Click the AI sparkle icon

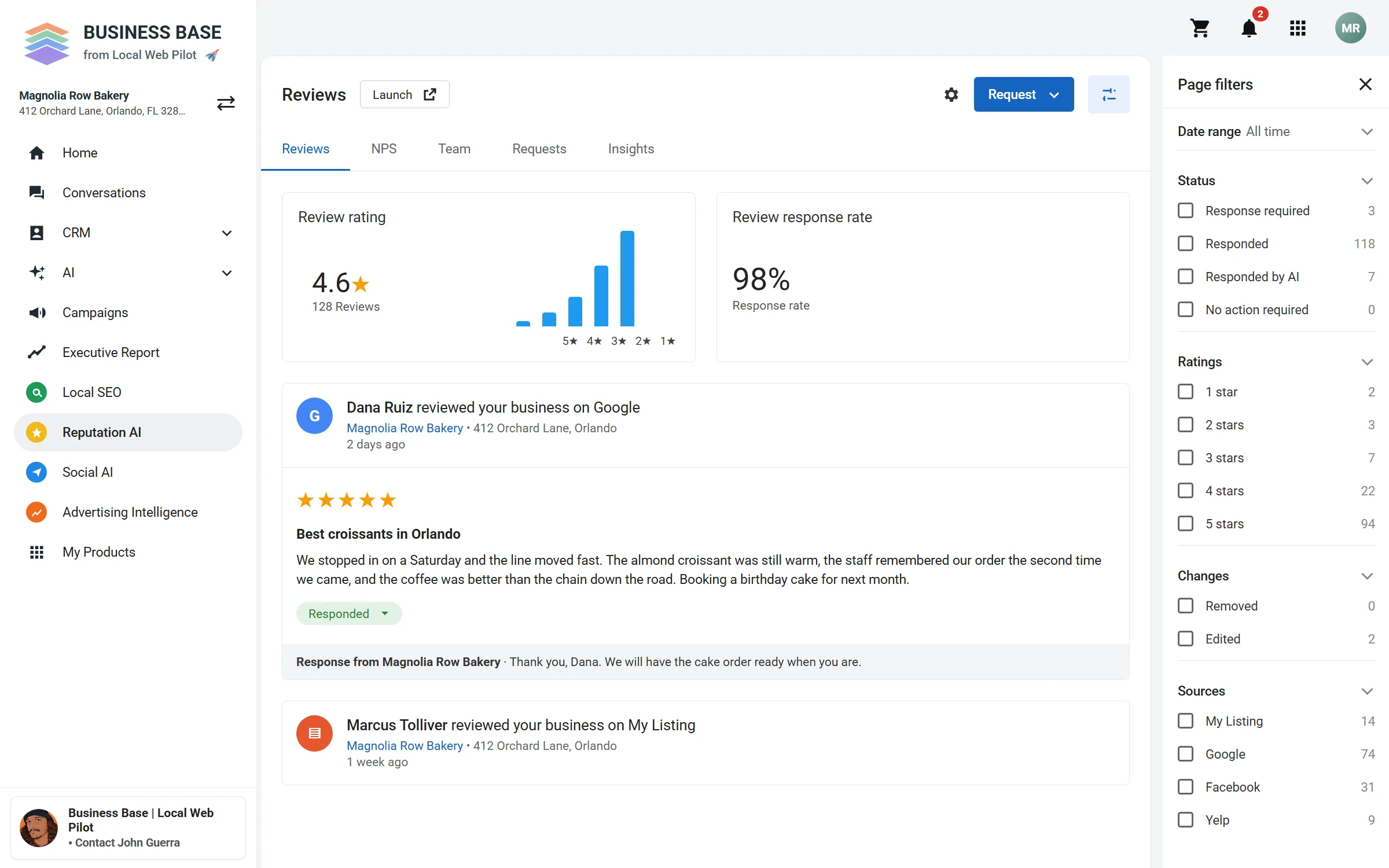point(36,273)
